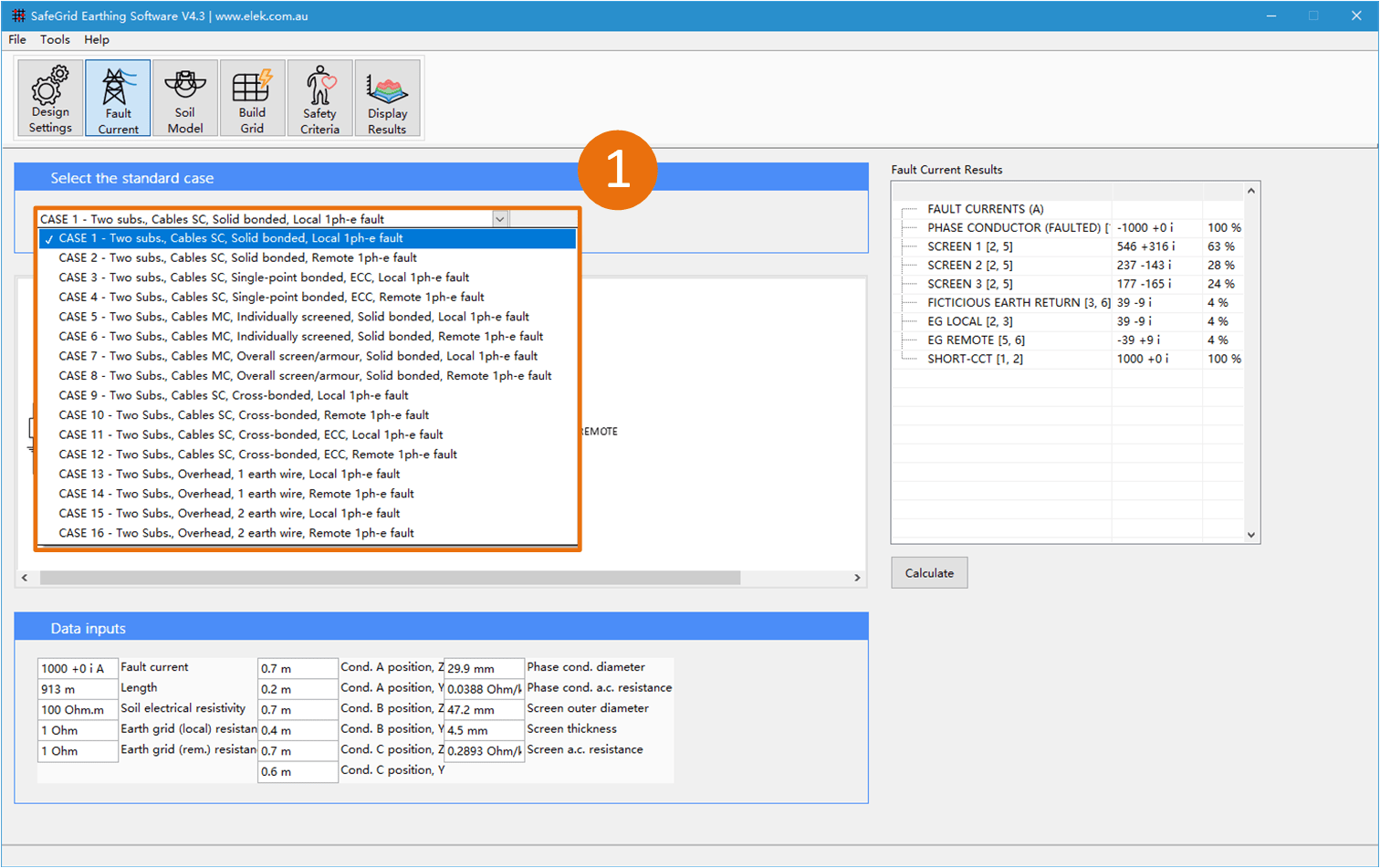
Task: Open the Design Settings tool
Action: 49,97
